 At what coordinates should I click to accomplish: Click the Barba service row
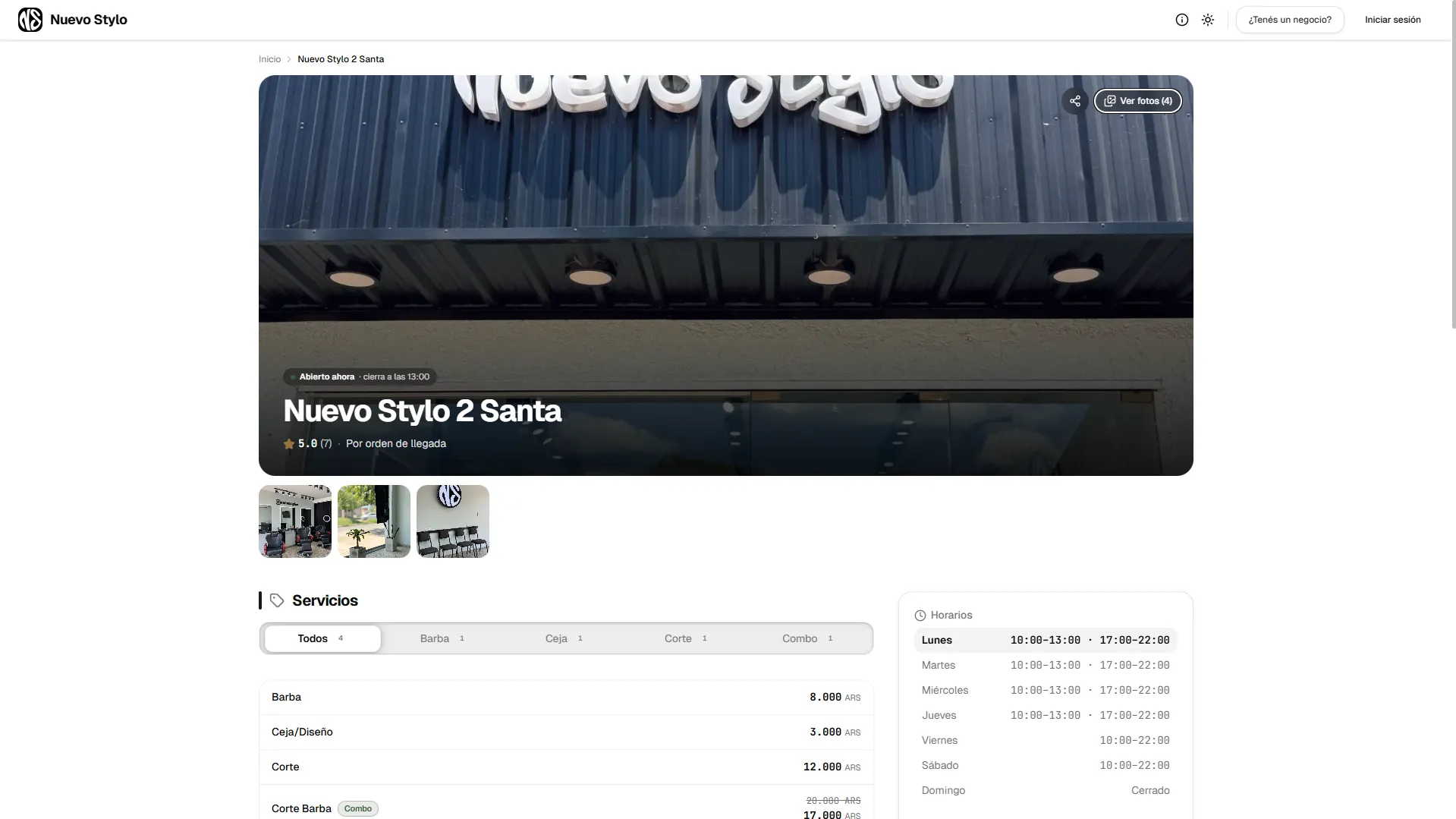click(x=566, y=697)
